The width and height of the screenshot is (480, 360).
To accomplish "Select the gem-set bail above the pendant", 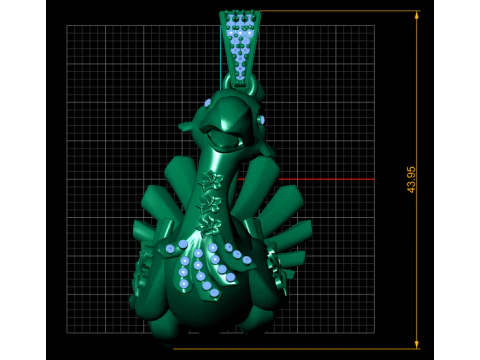I will click(x=240, y=48).
